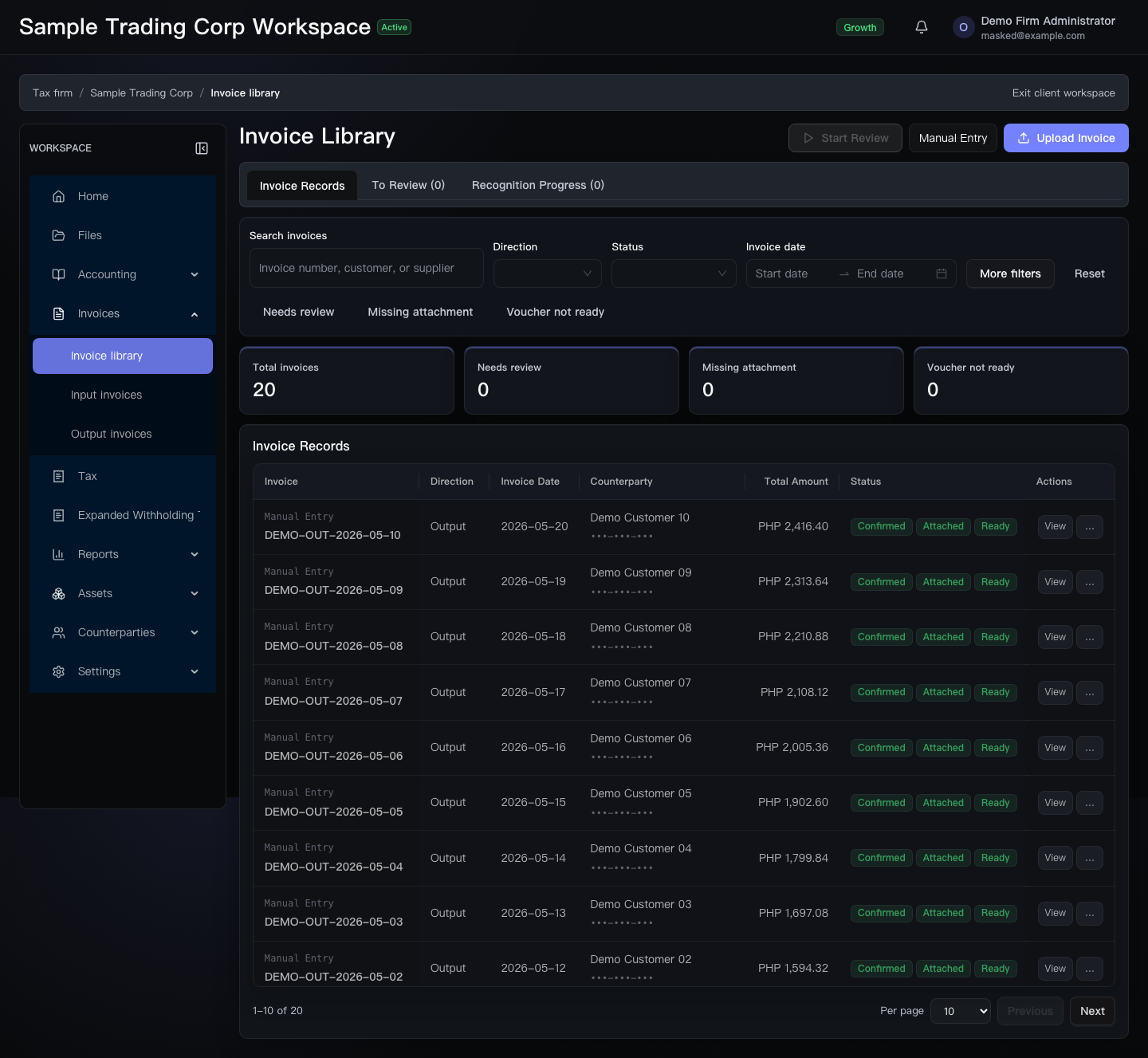Click the Assets boxes icon
Screen dimensions: 1148x1058
[58, 593]
